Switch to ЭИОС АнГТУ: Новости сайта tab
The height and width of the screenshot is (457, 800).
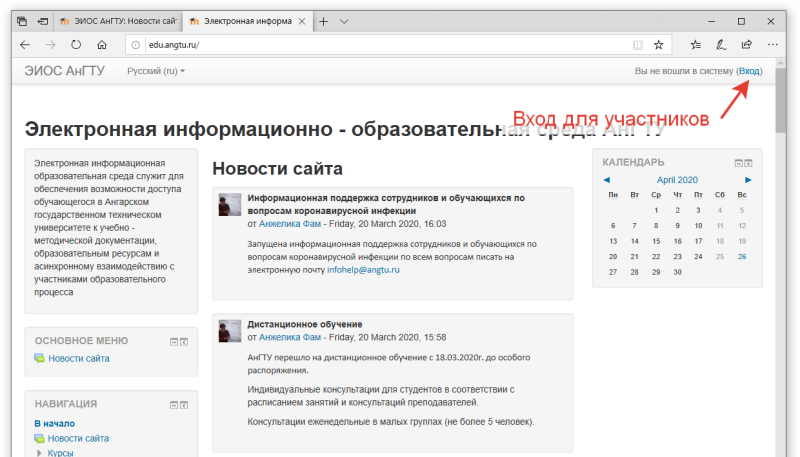coord(118,21)
